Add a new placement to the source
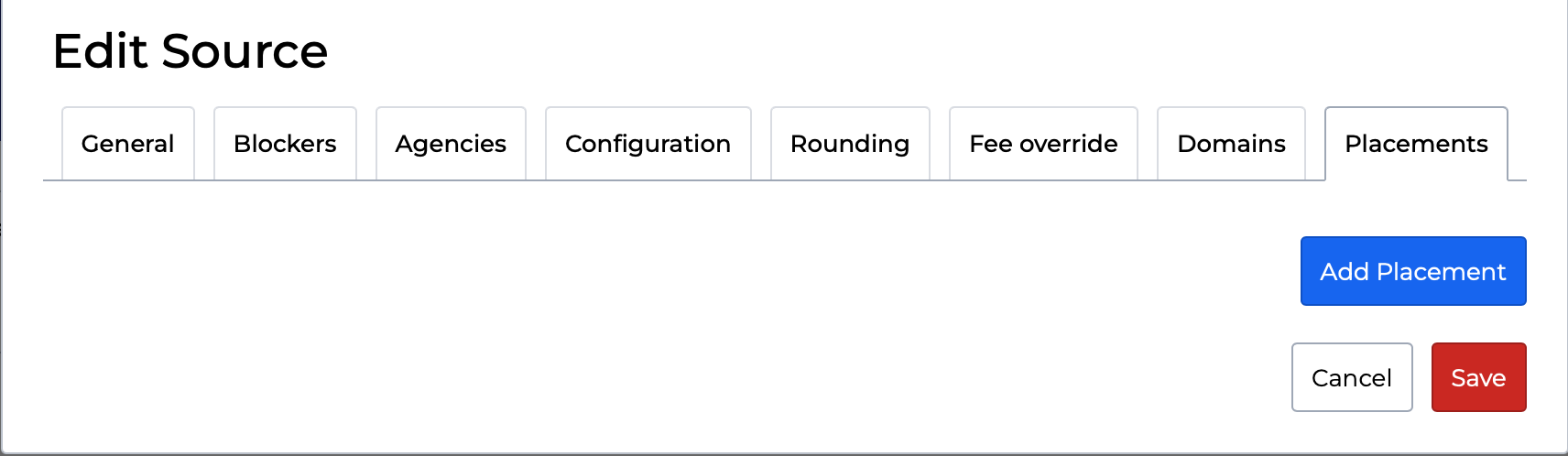This screenshot has height=456, width=1568. click(1412, 271)
